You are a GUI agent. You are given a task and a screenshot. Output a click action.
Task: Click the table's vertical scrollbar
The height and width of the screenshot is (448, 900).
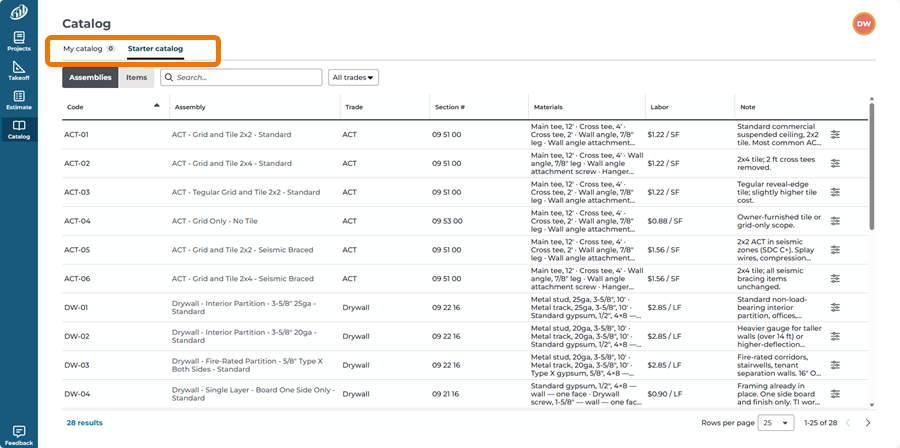(x=872, y=166)
